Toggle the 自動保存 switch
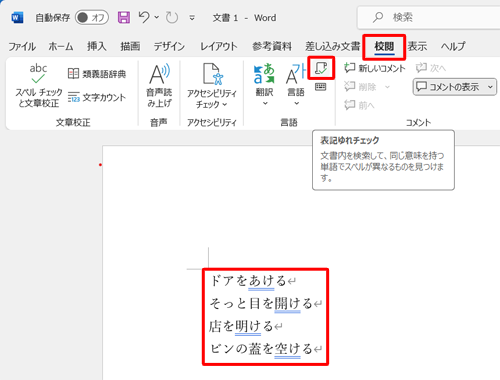This screenshot has width=500, height=380. coord(92,17)
